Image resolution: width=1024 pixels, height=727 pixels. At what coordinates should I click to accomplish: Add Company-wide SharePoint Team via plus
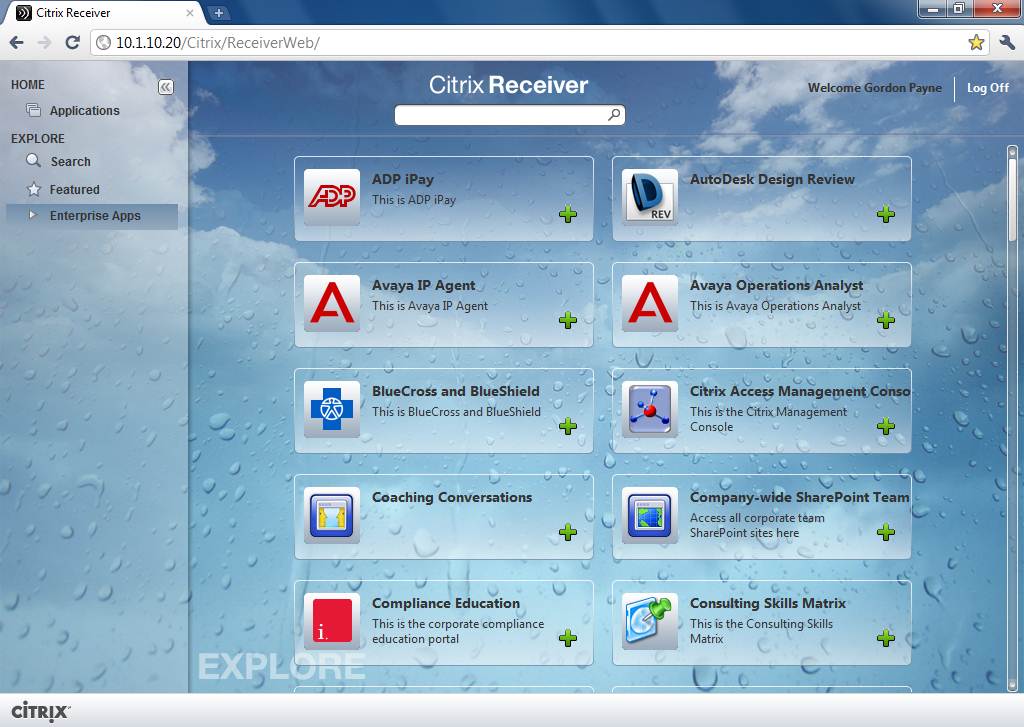point(885,532)
